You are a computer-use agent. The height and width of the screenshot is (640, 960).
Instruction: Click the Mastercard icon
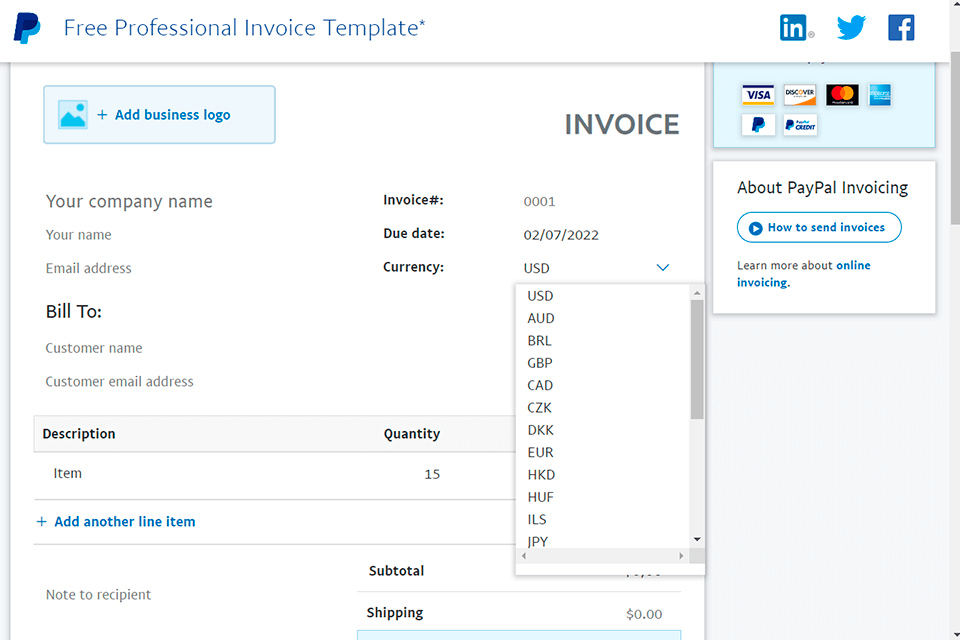pyautogui.click(x=842, y=95)
